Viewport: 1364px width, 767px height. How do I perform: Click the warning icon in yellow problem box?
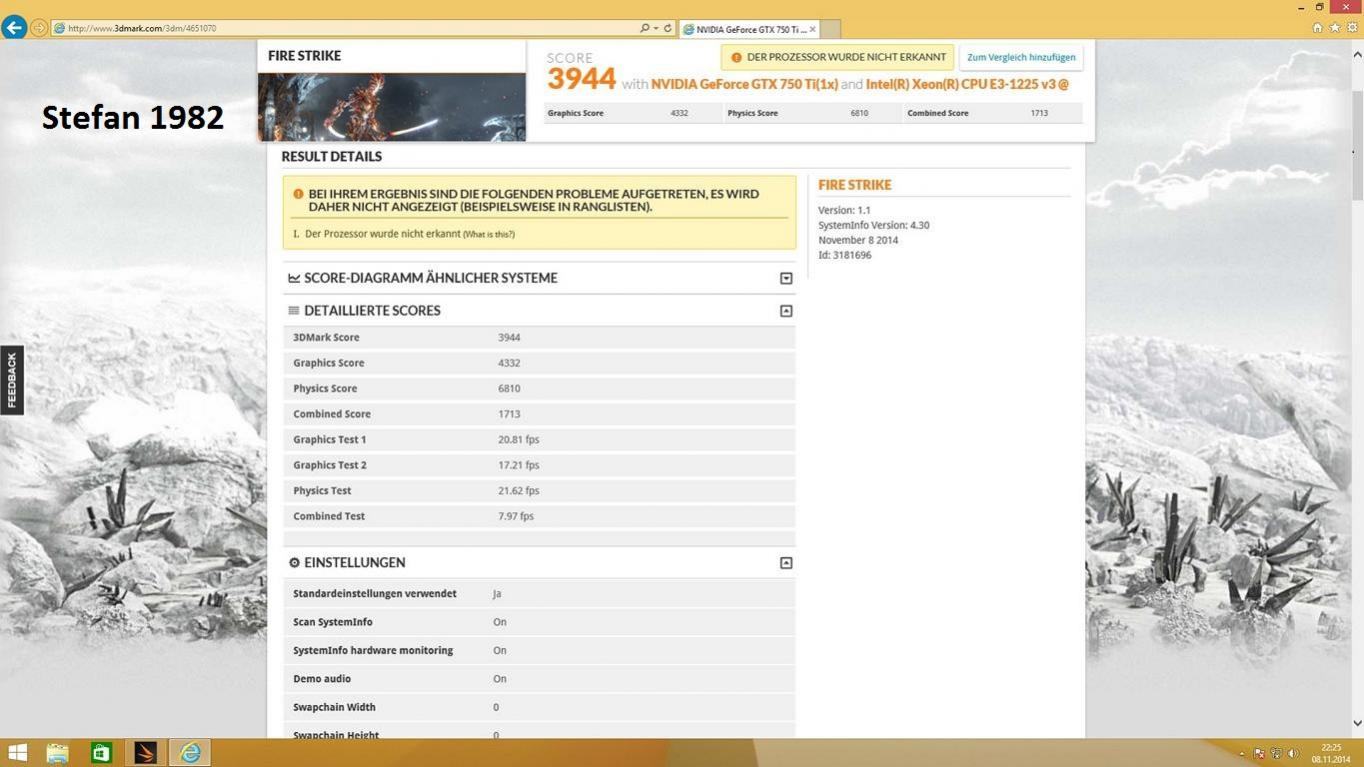298,194
